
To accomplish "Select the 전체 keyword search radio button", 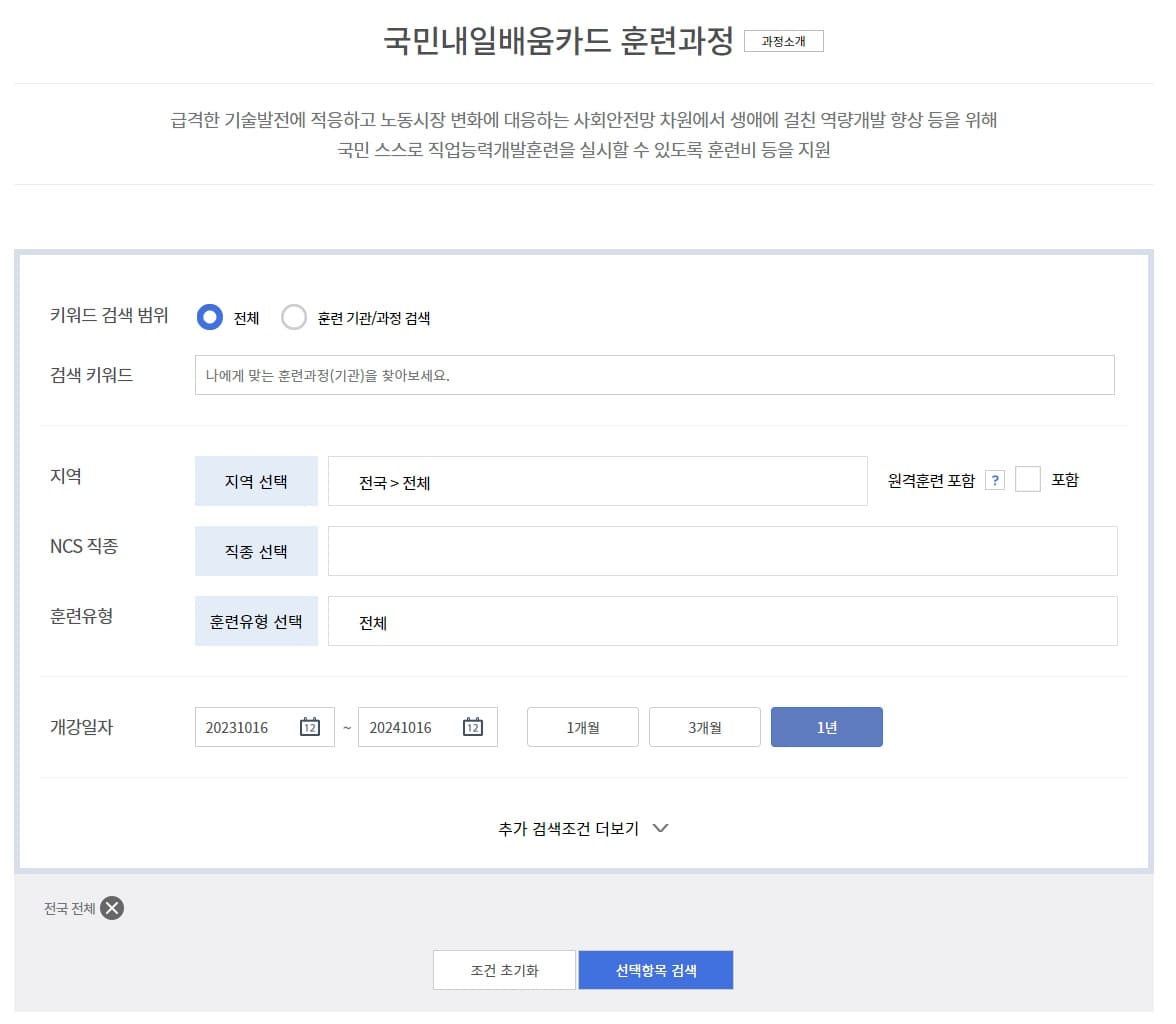I will point(208,316).
